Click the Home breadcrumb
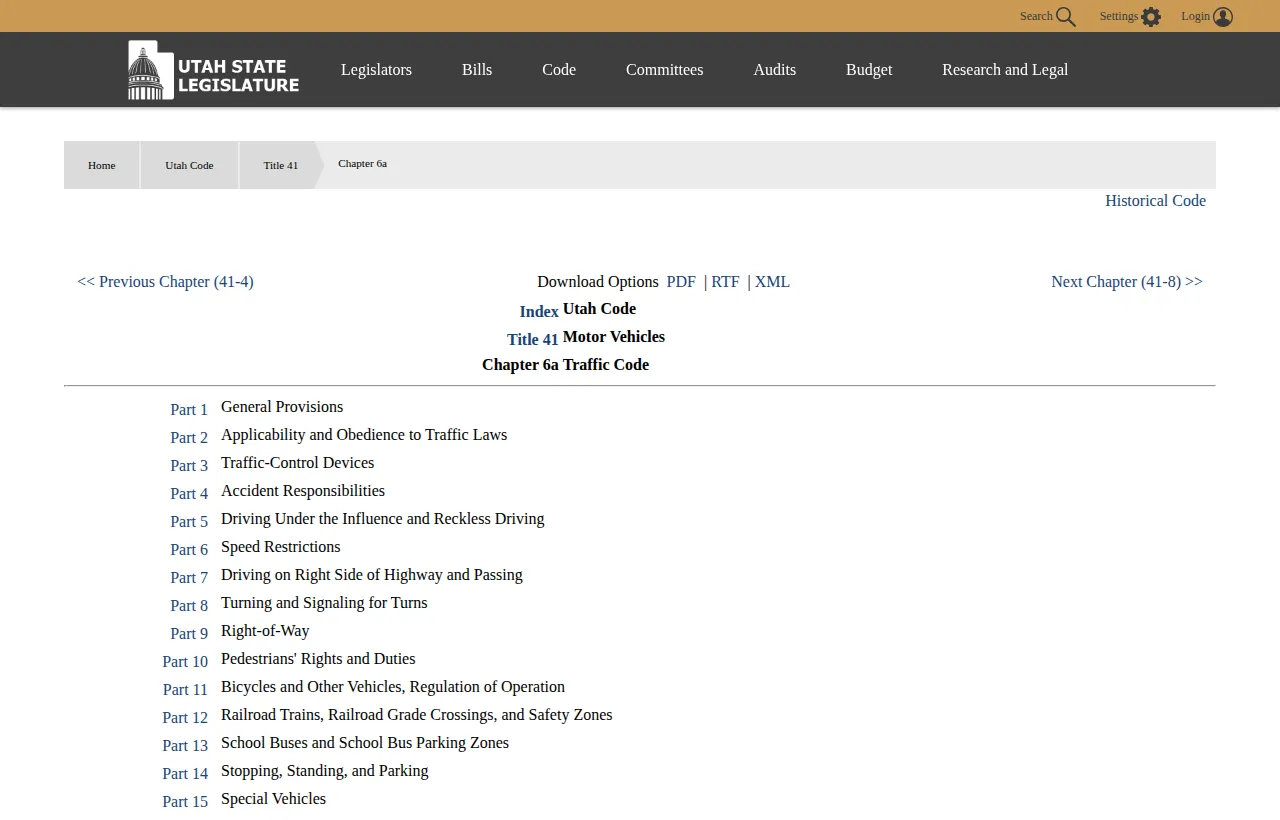This screenshot has height=820, width=1280. (101, 165)
